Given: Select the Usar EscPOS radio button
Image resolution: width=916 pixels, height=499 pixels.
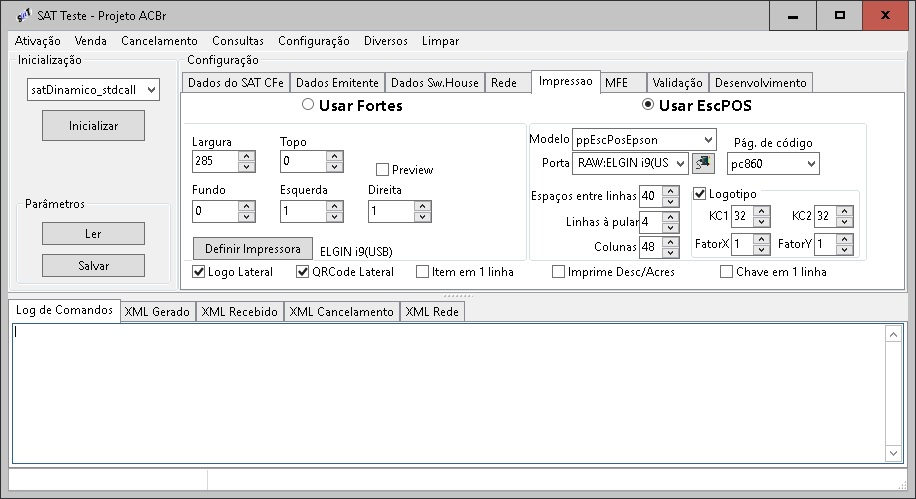Looking at the screenshot, I should tap(648, 105).
